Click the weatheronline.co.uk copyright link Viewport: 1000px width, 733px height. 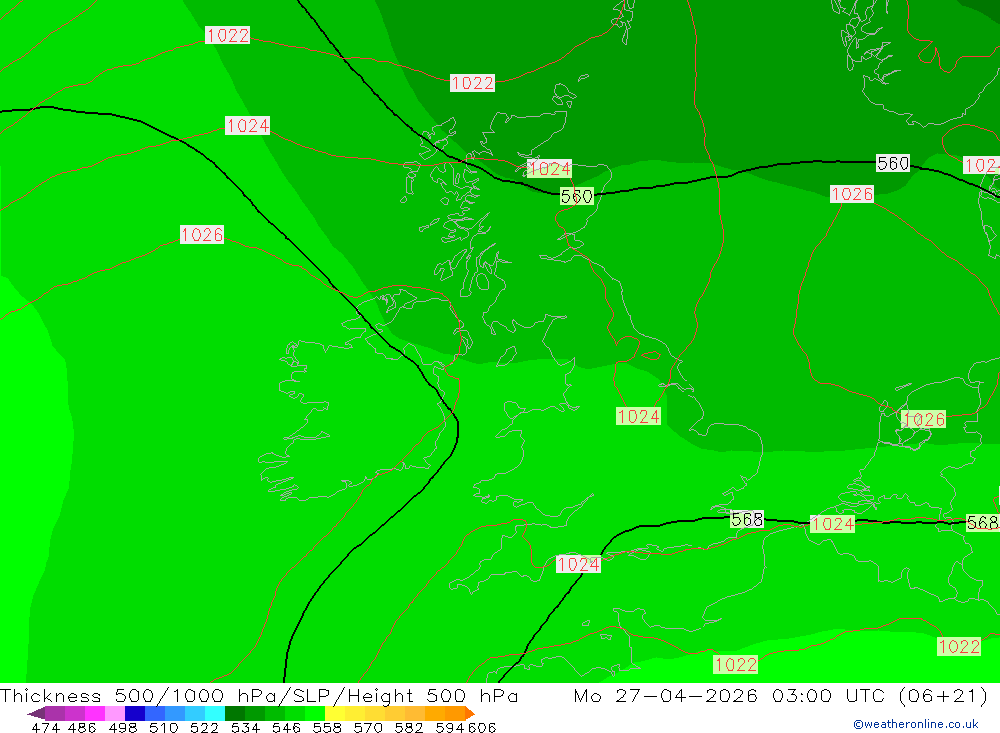click(x=916, y=724)
